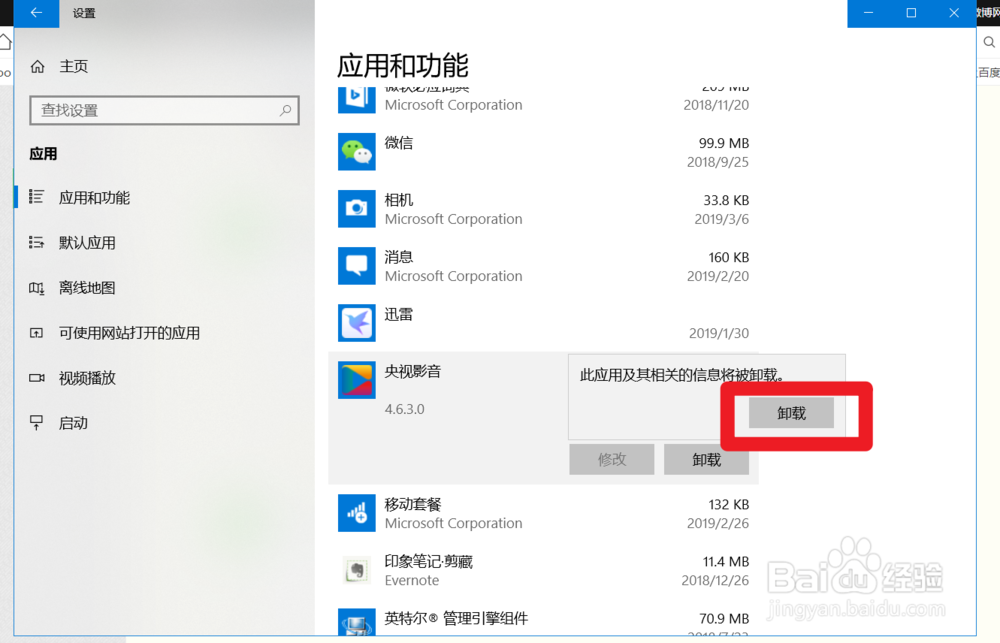Click the 迅雷 app name
Image resolution: width=1000 pixels, height=643 pixels.
click(x=399, y=314)
